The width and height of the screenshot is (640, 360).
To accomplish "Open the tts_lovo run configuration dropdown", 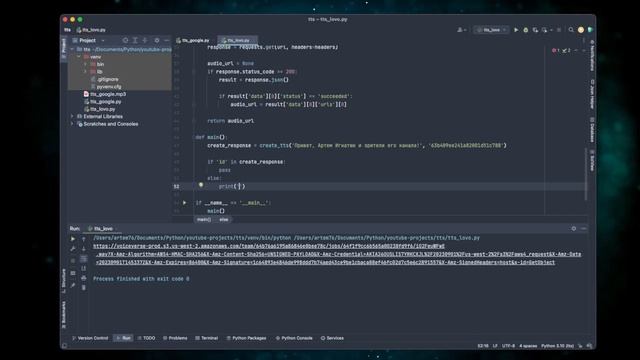I will click(491, 30).
